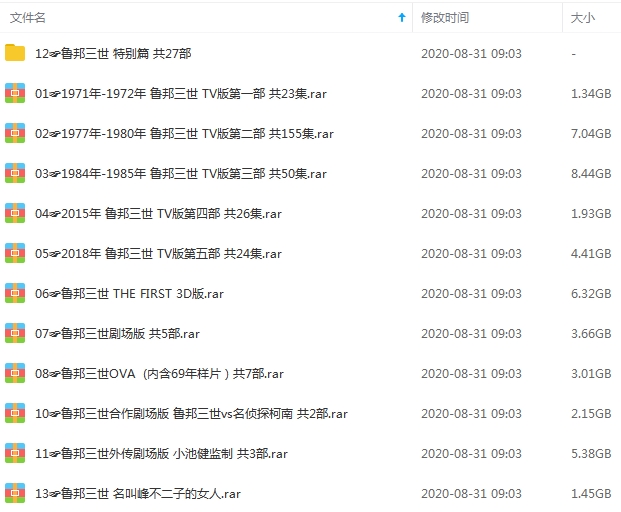This screenshot has width=621, height=512.
Task: Click the 6.32GB size value
Action: 591,293
